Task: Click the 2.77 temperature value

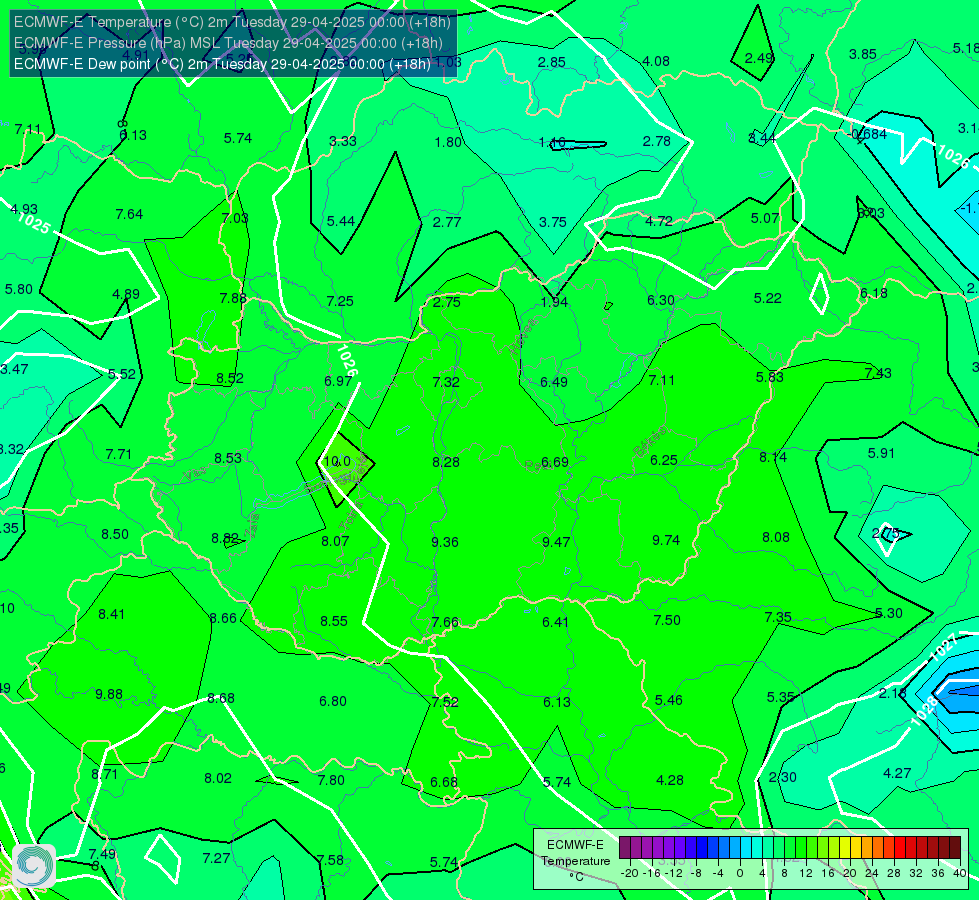Action: pos(447,222)
